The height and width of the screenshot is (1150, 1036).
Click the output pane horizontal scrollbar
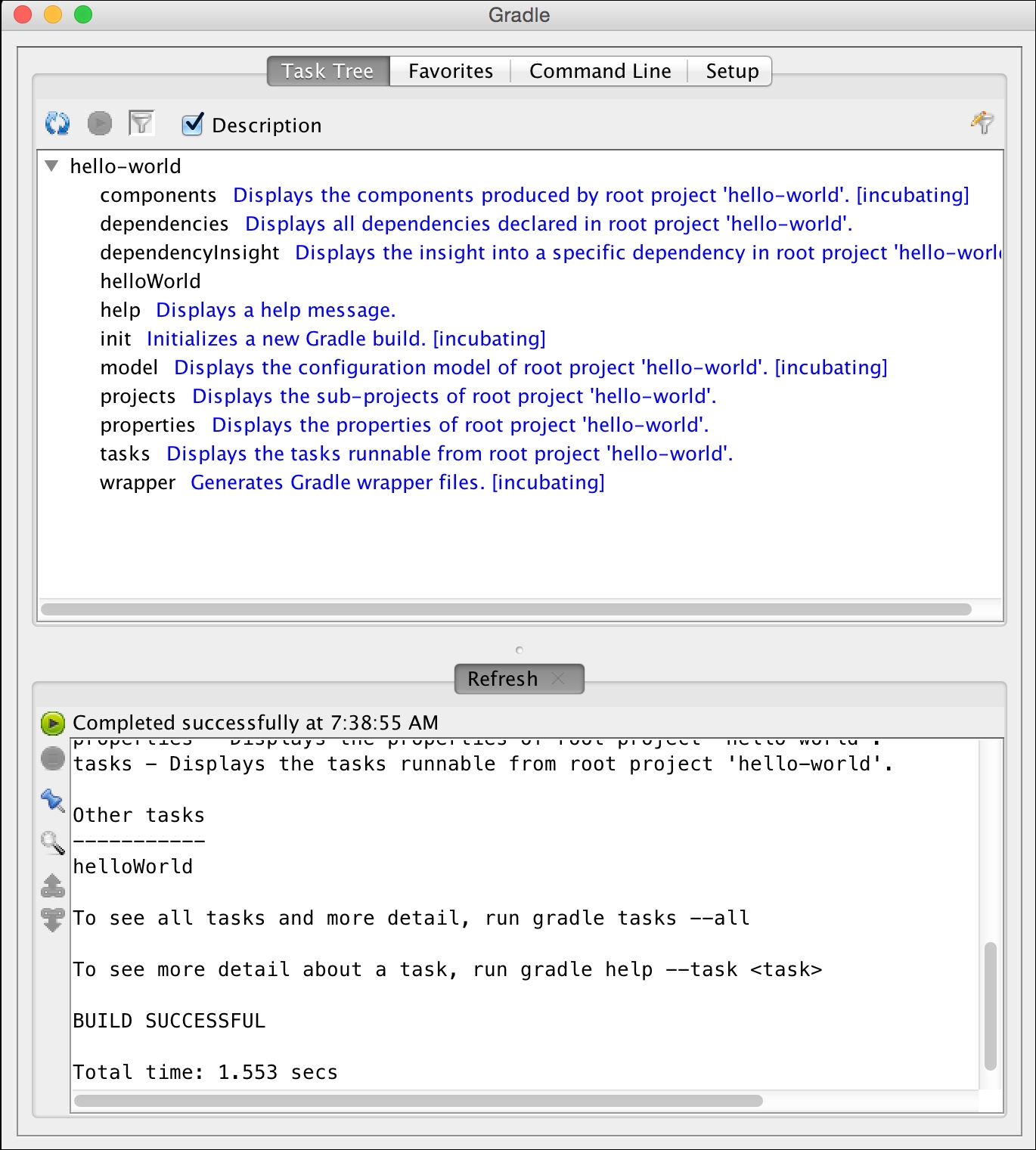coord(418,1101)
